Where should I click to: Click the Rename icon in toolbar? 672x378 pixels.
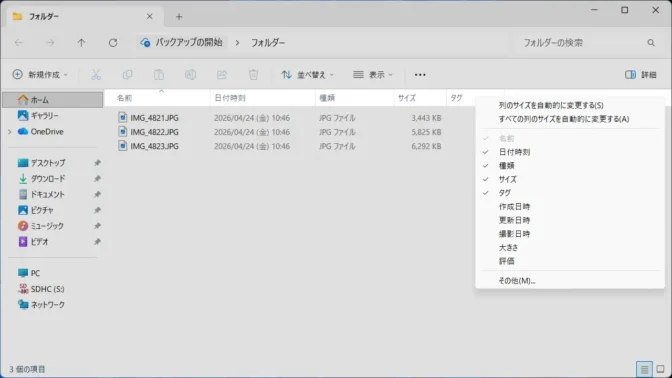[x=190, y=75]
